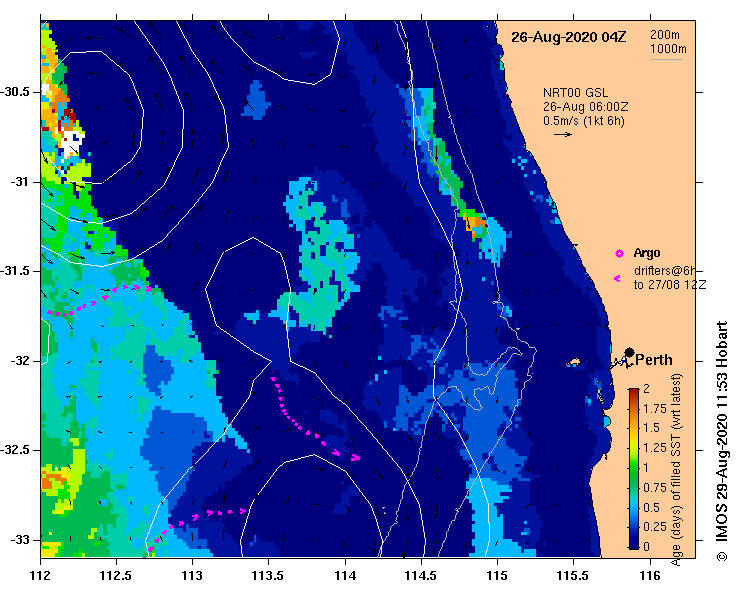The image size is (739, 592).
Task: Click the drifters@6h legend text
Action: point(665,271)
